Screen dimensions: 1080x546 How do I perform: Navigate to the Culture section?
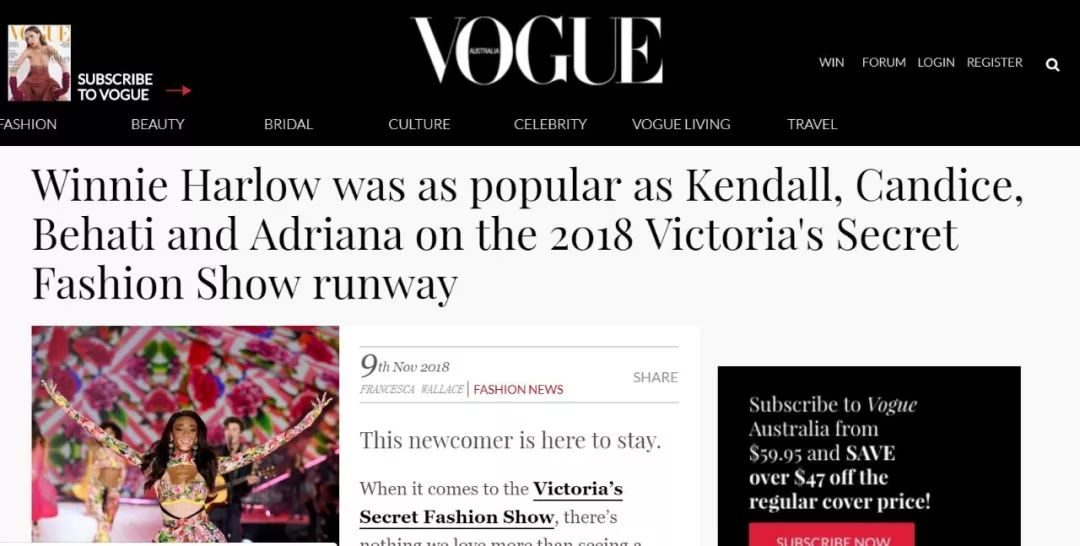[419, 124]
